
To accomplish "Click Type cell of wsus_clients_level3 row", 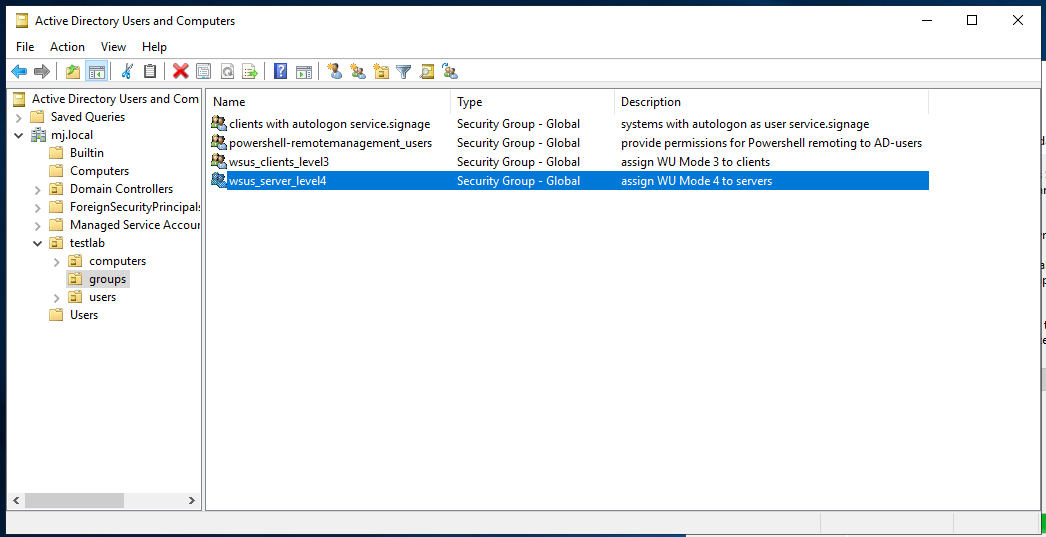I will pos(518,161).
